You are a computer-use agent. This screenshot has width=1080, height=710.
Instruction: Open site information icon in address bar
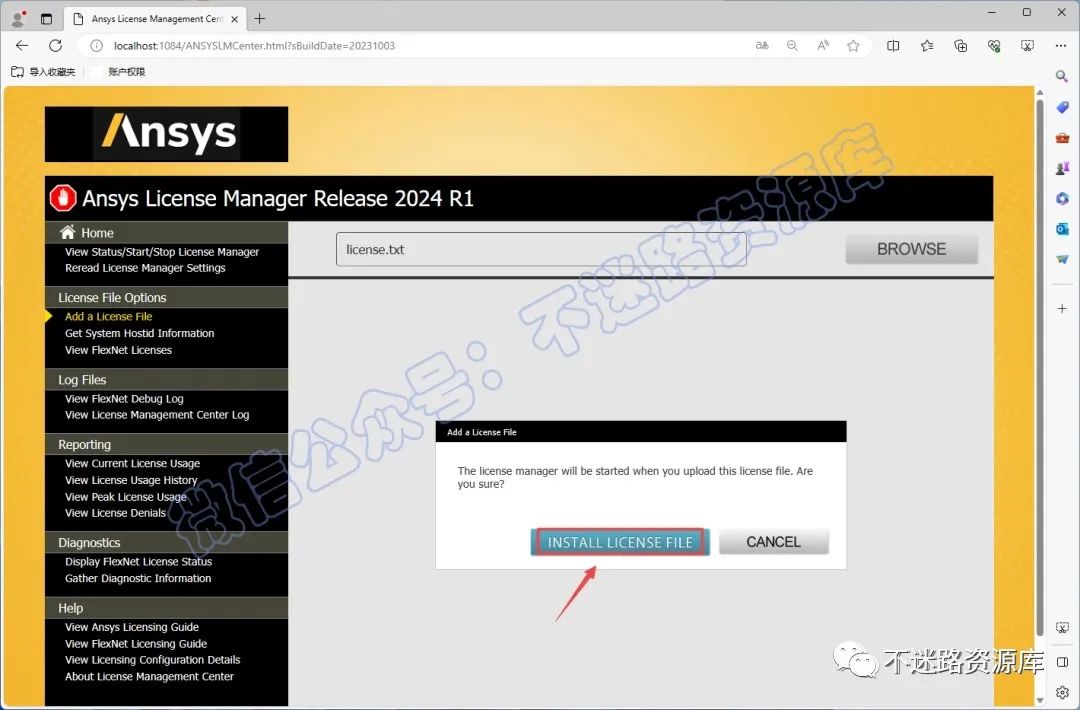click(x=96, y=45)
